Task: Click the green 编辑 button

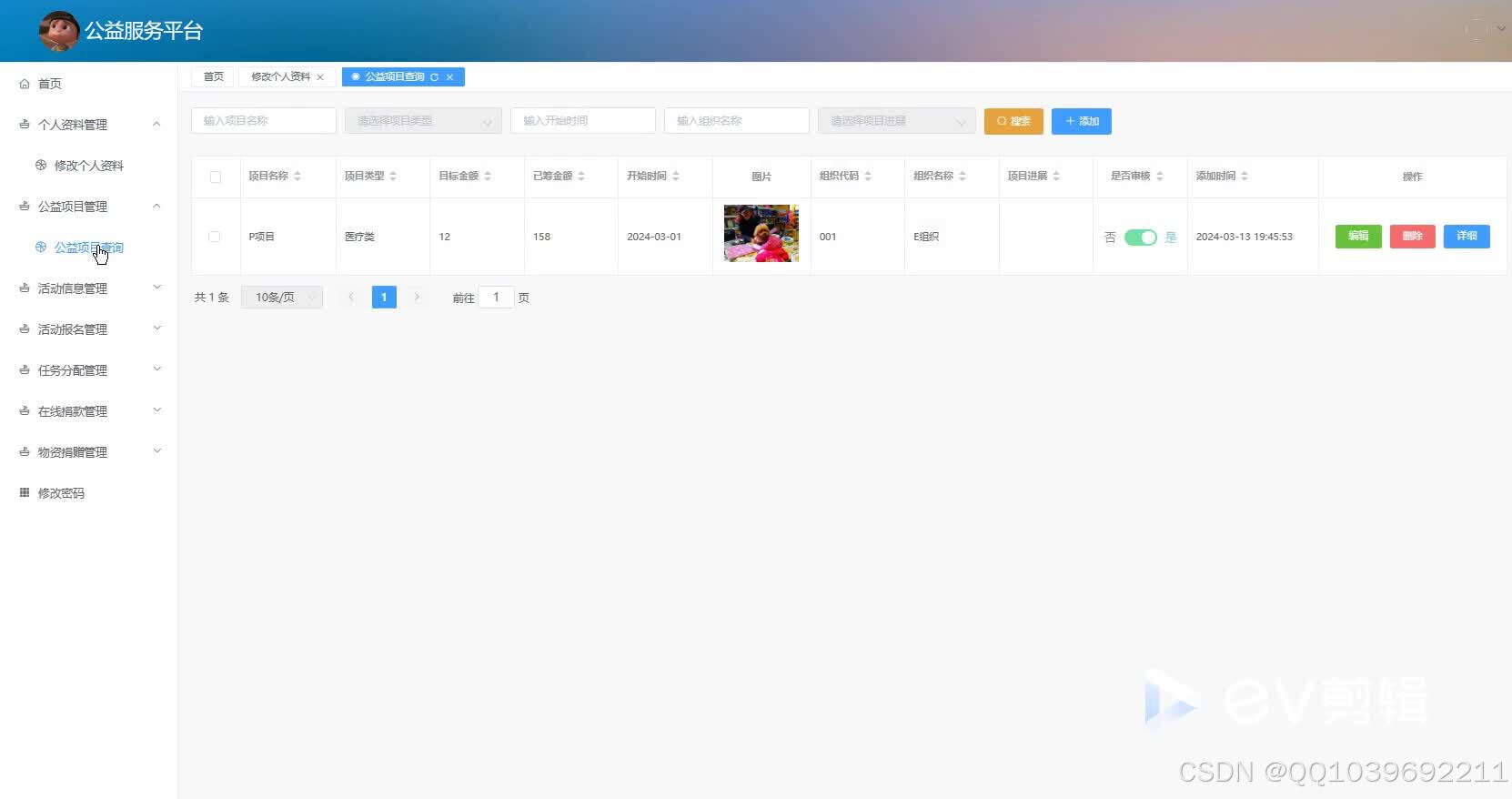Action: click(x=1358, y=237)
